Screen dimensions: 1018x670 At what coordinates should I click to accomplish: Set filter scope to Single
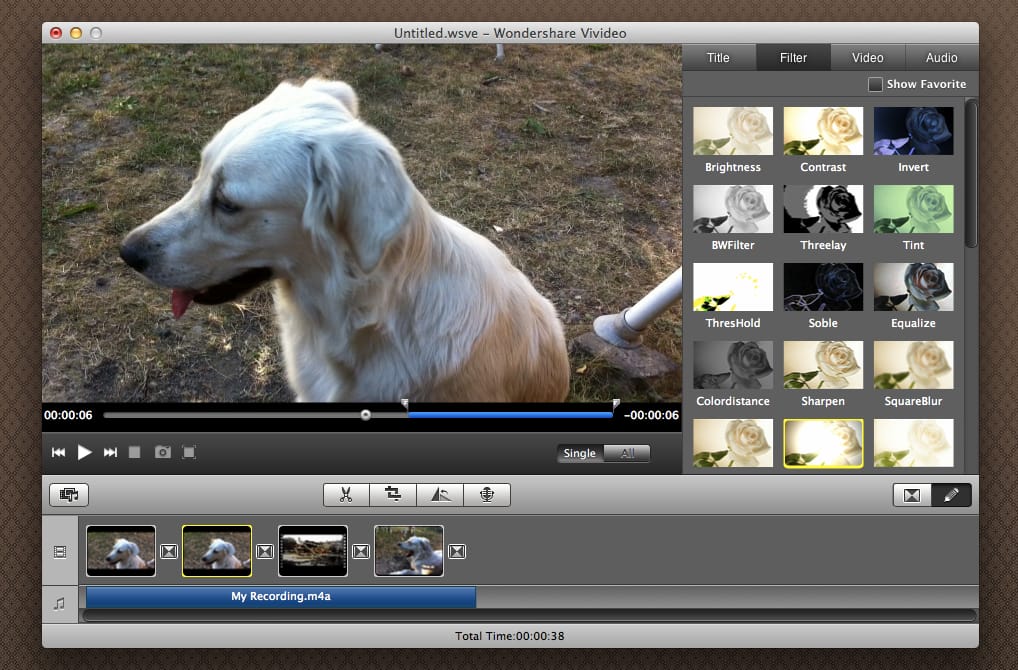(x=580, y=453)
